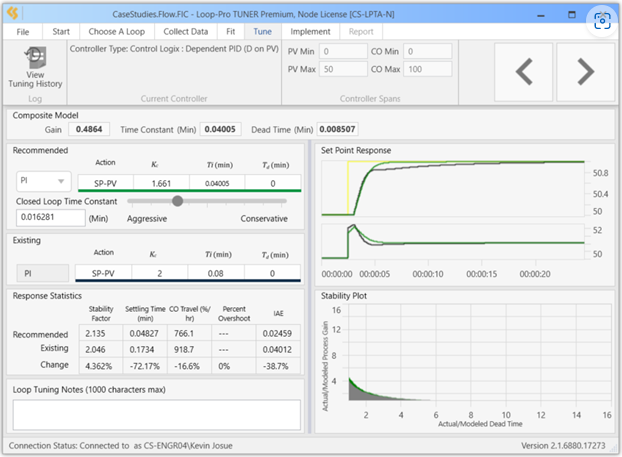Click the Loop-Pro app logo icon
Image resolution: width=622 pixels, height=457 pixels.
pyautogui.click(x=13, y=14)
